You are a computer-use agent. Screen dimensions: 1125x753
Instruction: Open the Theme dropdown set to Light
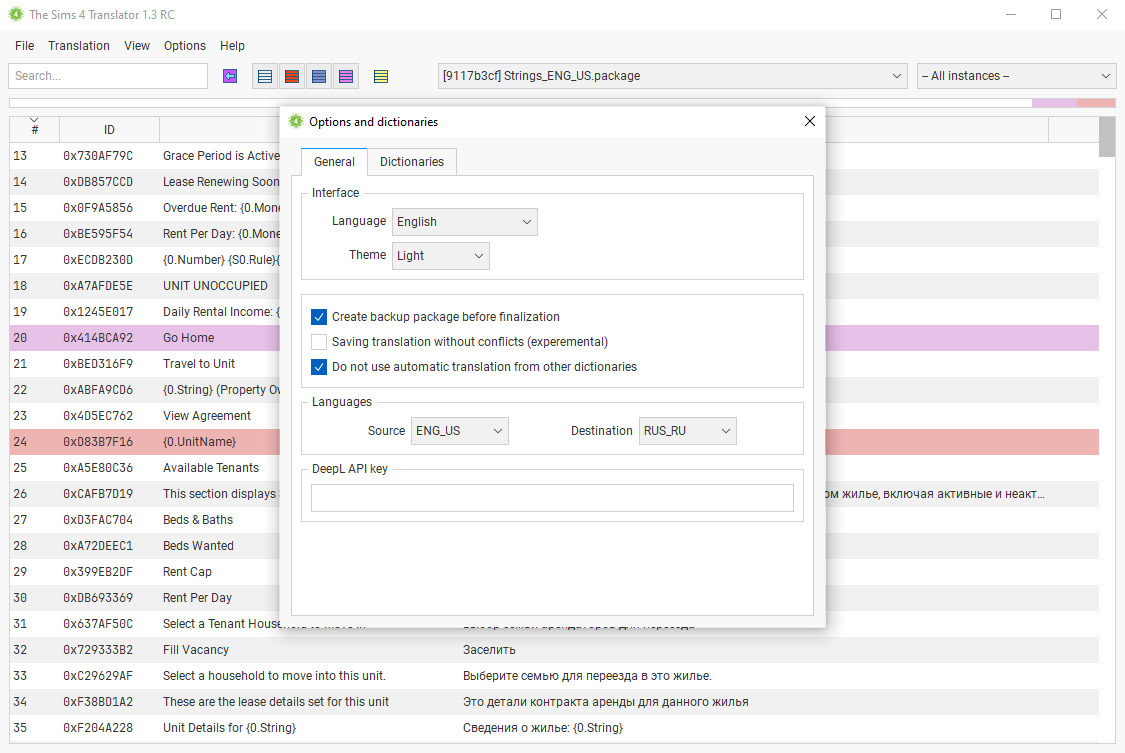point(441,255)
